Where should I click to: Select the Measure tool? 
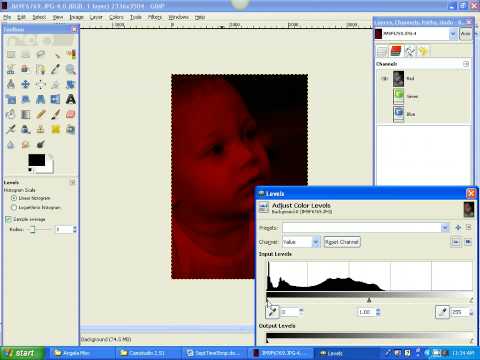(x=11, y=84)
